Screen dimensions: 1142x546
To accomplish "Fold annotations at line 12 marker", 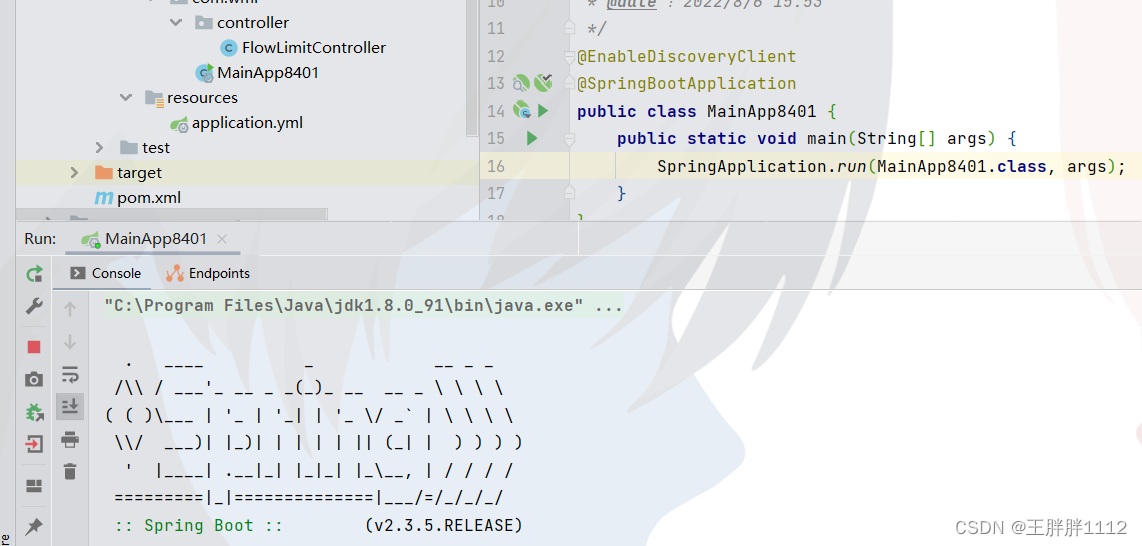I will click(570, 56).
